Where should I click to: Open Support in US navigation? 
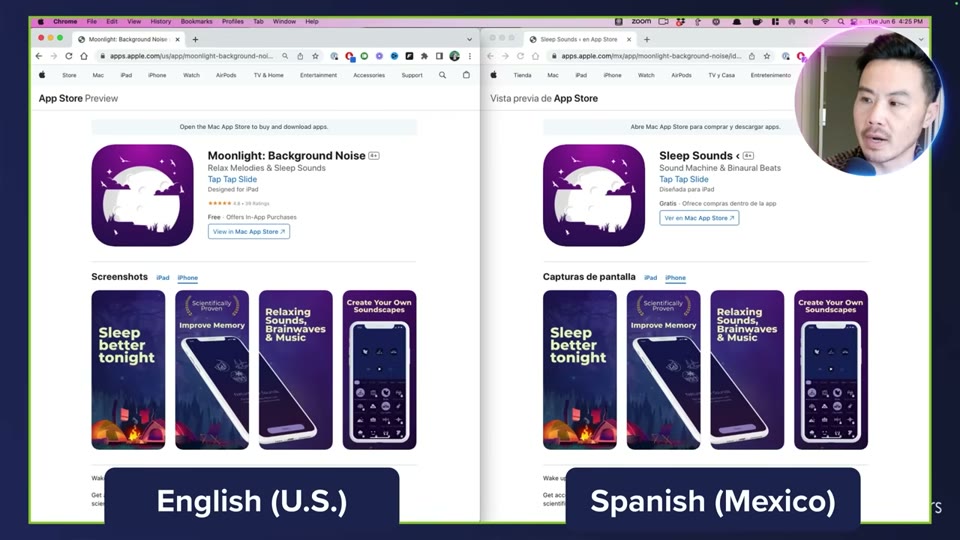click(x=412, y=75)
